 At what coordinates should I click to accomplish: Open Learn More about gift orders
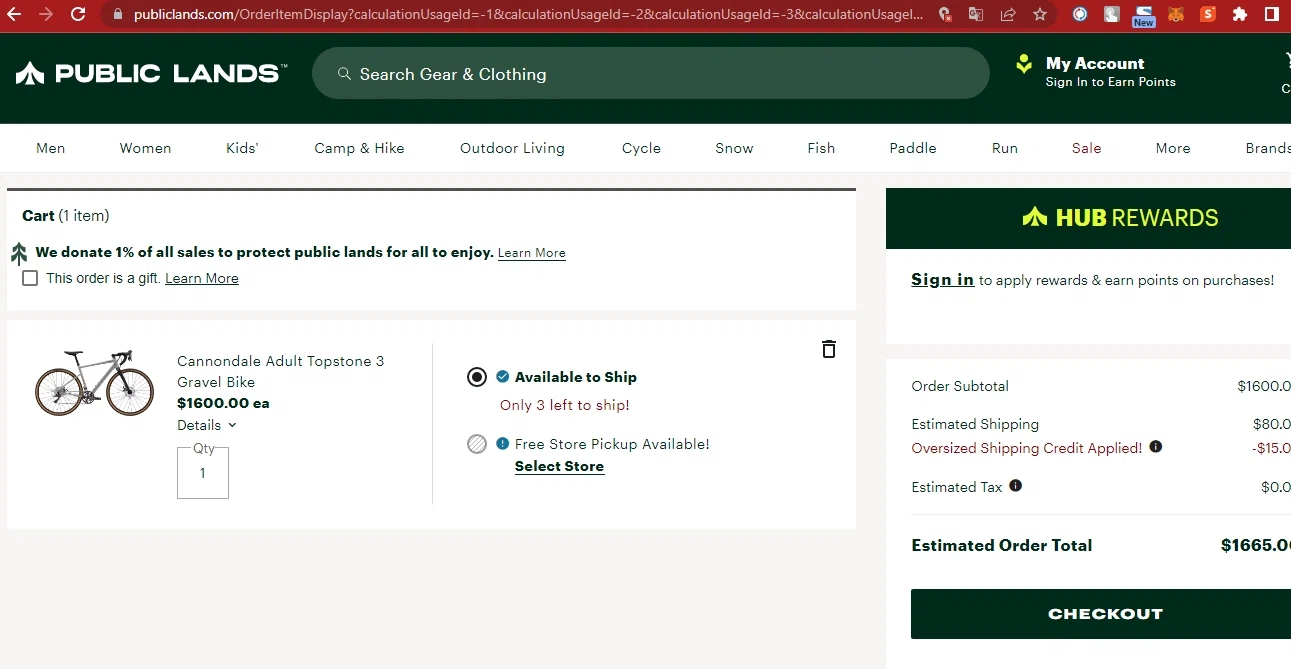coord(202,278)
